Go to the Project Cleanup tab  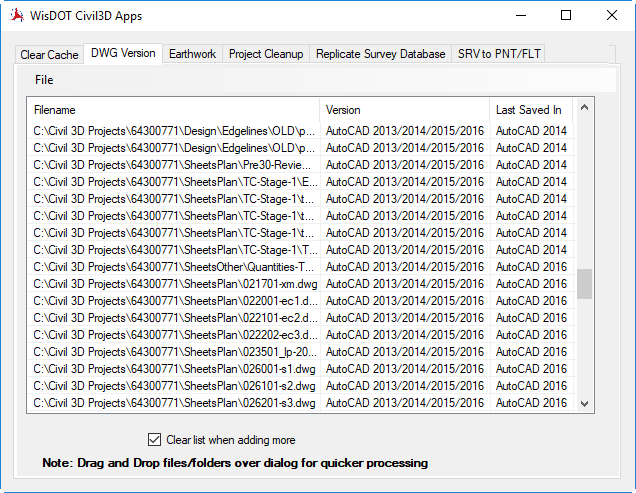coord(266,54)
